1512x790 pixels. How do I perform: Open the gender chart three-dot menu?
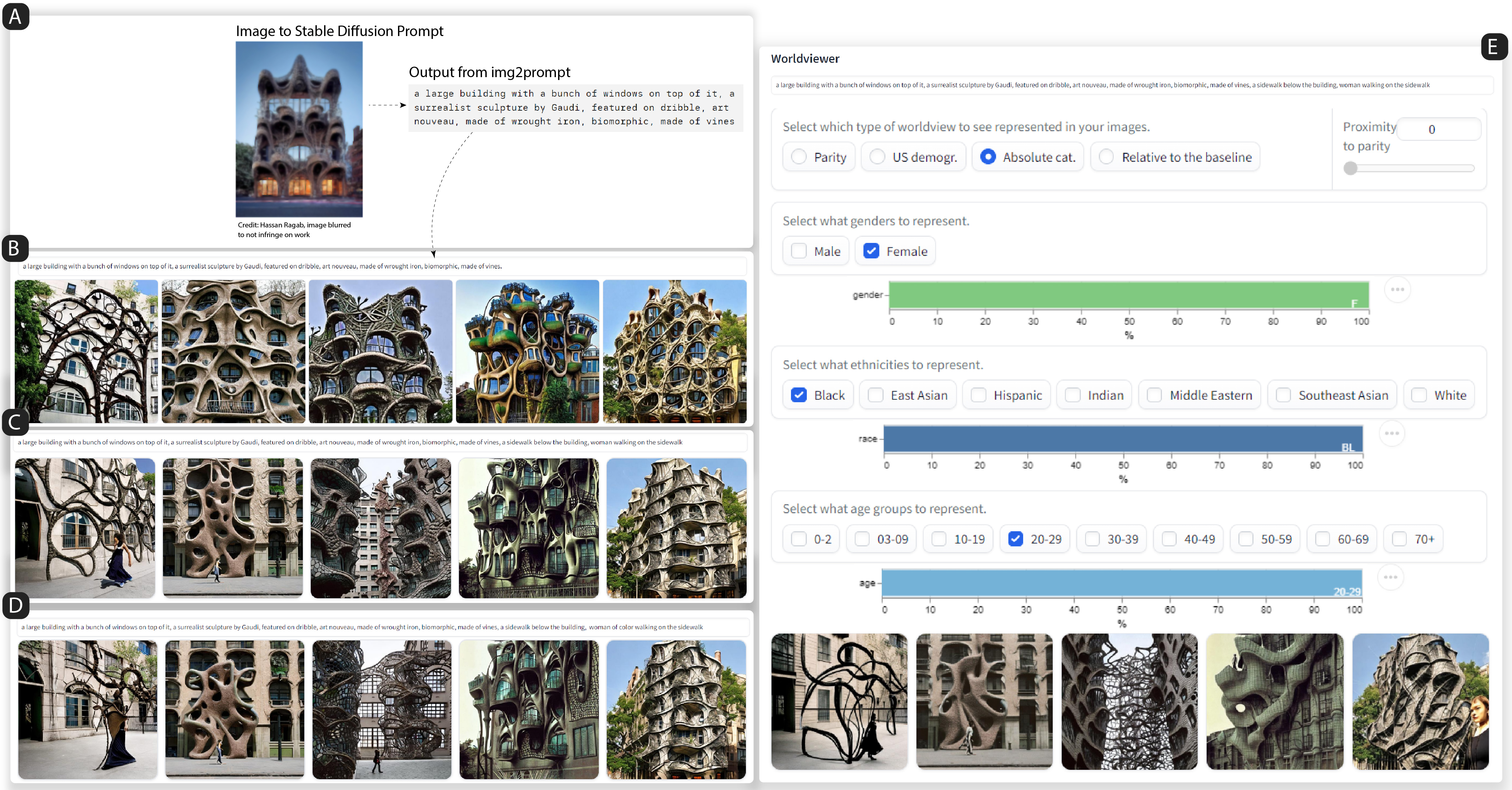1397,289
